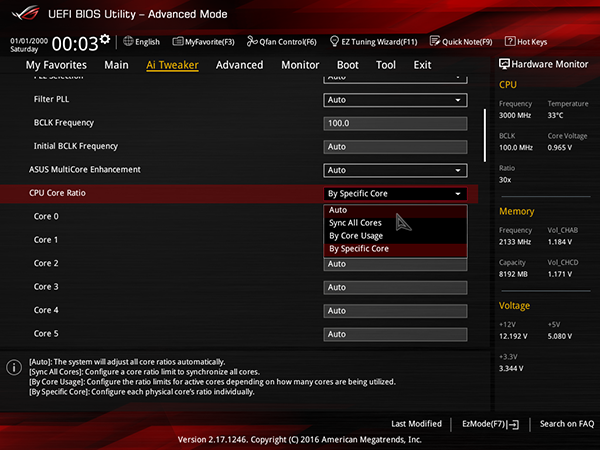Select the Core 1 row label
This screenshot has width=600, height=450.
click(46, 240)
